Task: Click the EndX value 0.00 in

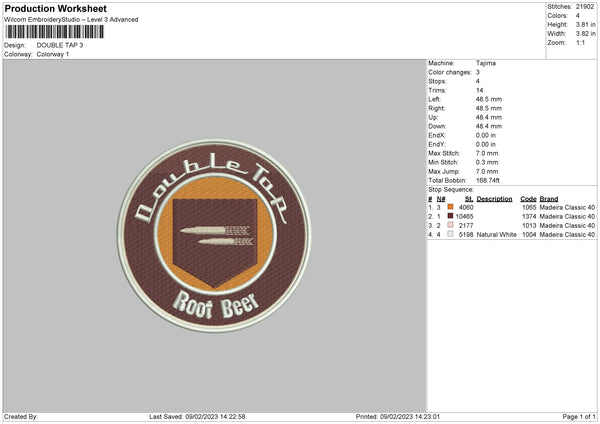Action: pyautogui.click(x=486, y=135)
